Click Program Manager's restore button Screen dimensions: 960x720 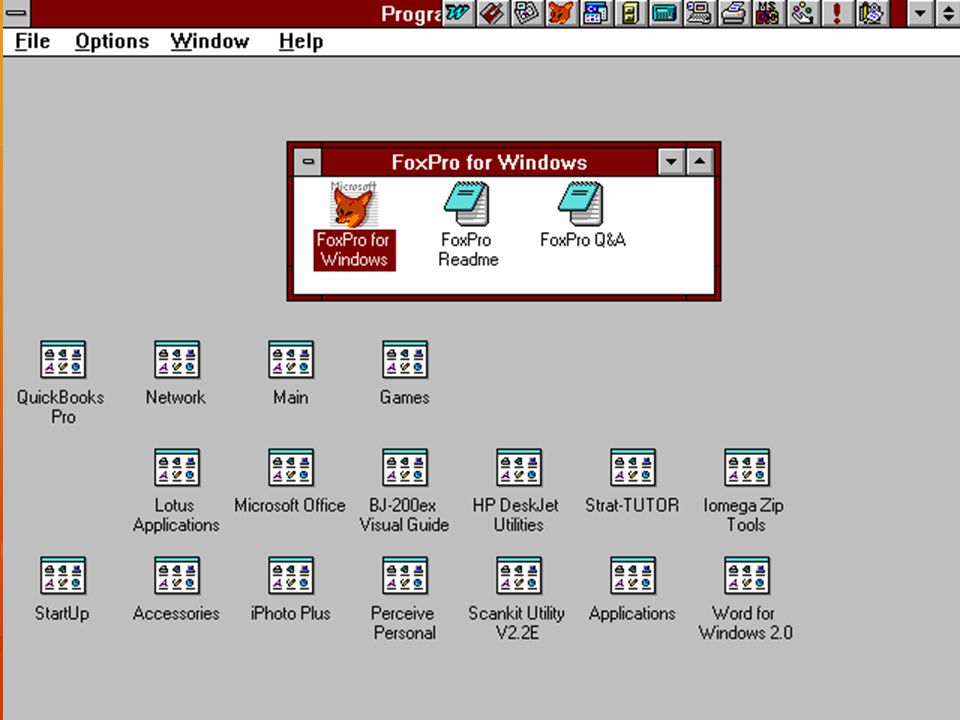coord(947,13)
